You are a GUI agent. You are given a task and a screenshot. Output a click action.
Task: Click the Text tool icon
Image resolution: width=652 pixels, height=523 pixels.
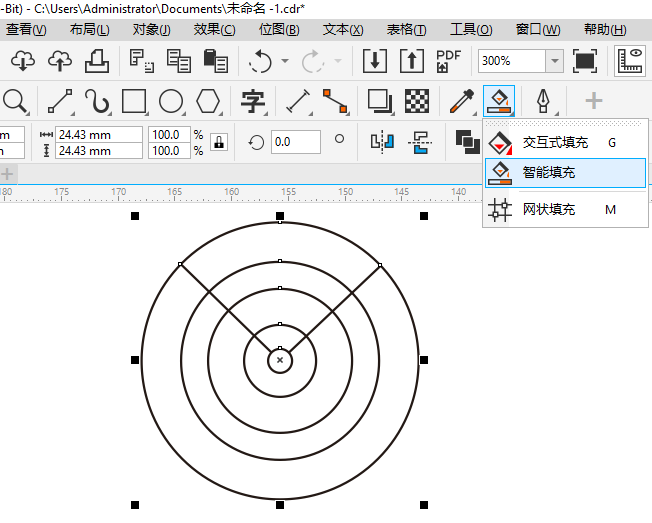[x=251, y=101]
